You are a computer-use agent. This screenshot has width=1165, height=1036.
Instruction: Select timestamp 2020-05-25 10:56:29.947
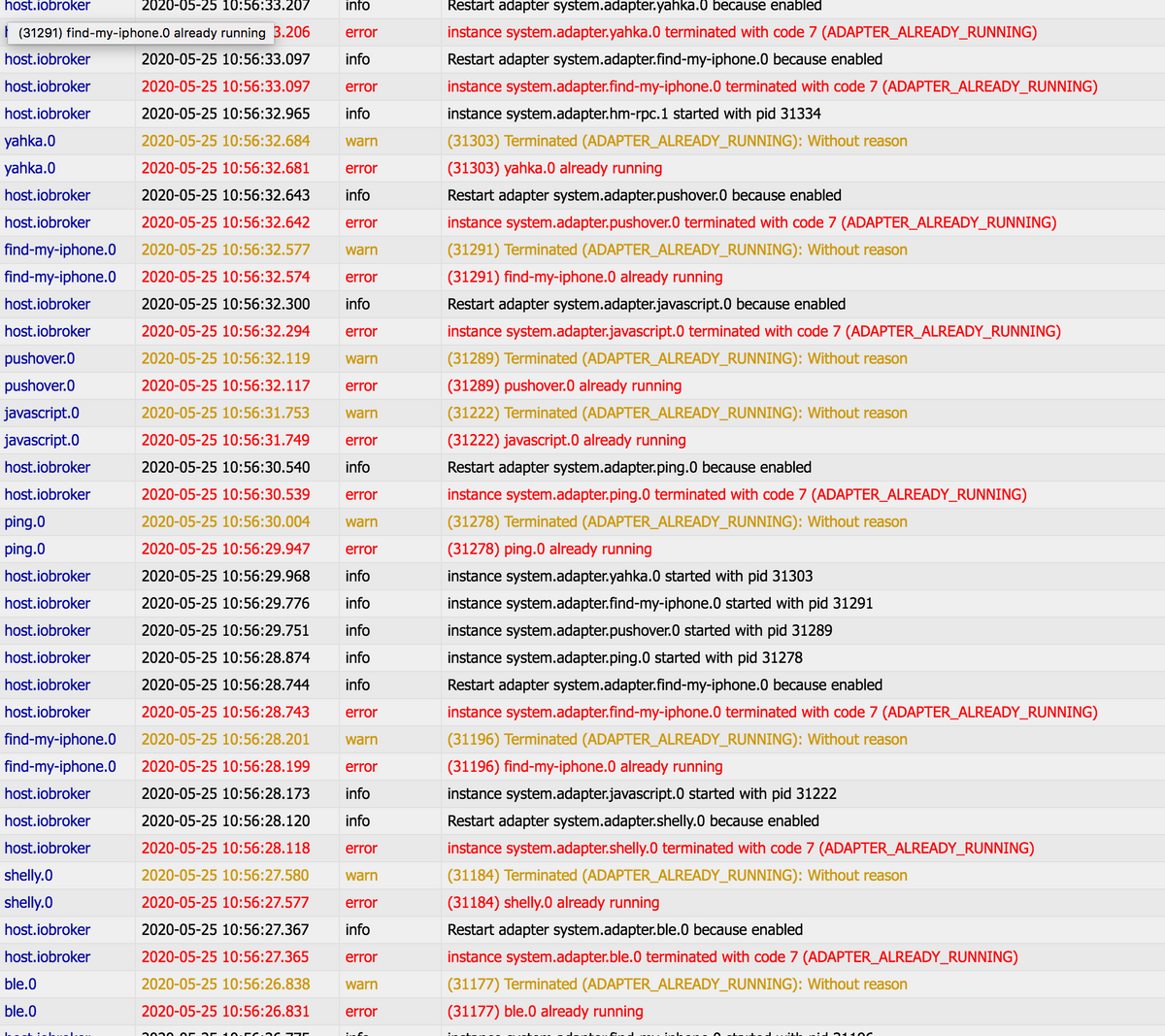226,549
